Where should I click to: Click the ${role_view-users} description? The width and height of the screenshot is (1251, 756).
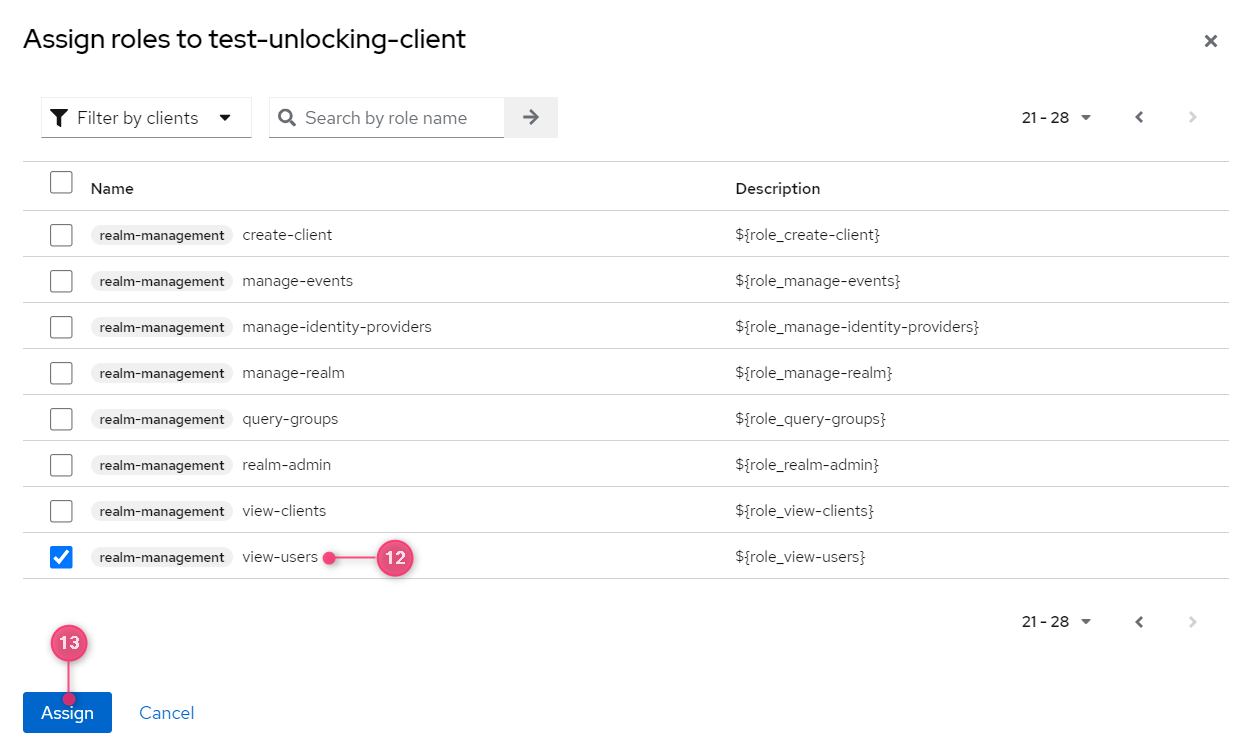(x=801, y=557)
